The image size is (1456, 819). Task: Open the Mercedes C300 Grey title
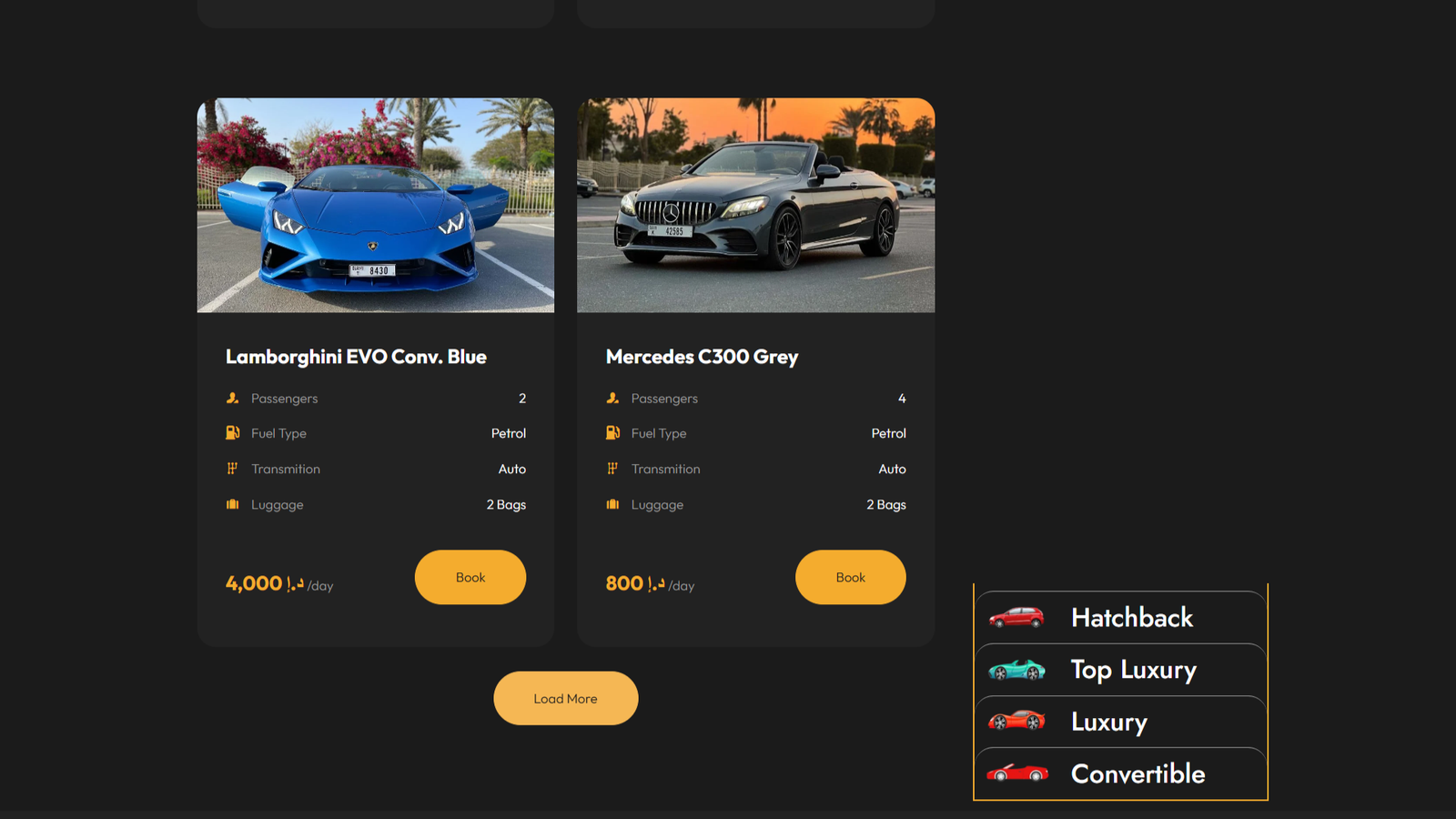(x=702, y=357)
